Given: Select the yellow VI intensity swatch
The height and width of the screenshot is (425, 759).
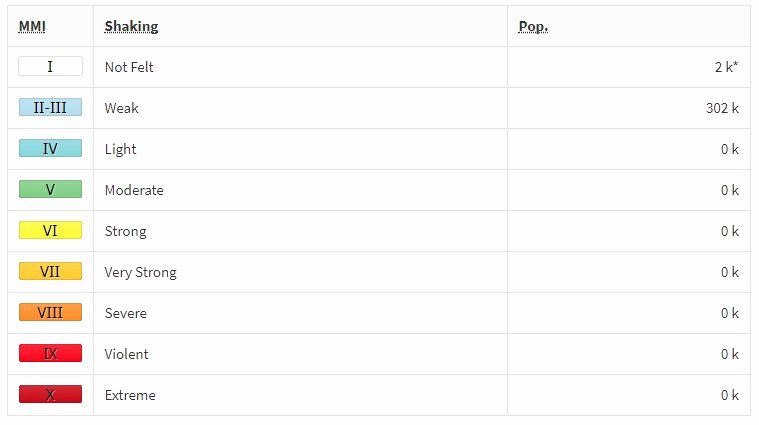Looking at the screenshot, I should [x=50, y=230].
